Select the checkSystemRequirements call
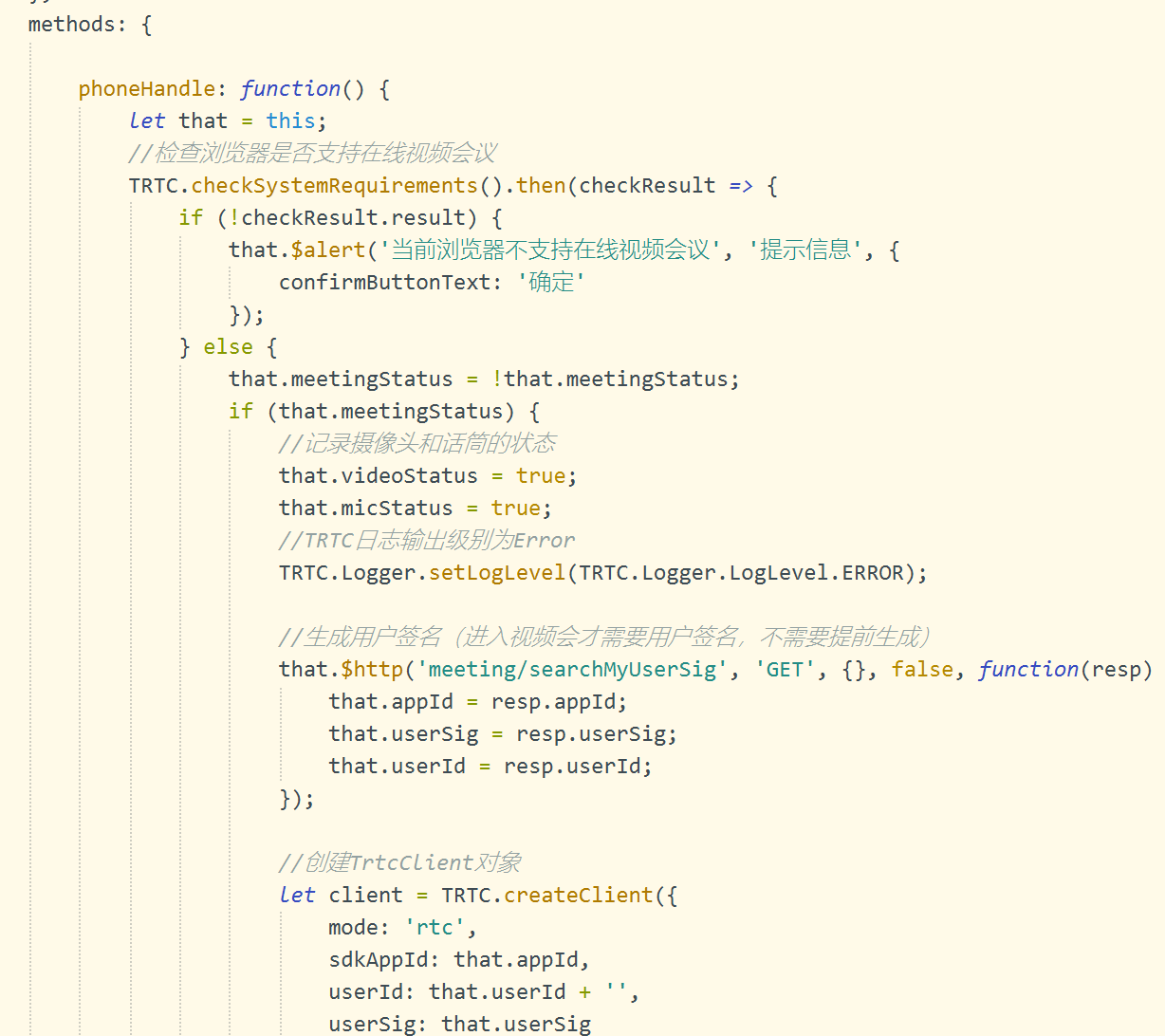The width and height of the screenshot is (1165, 1036). click(334, 186)
